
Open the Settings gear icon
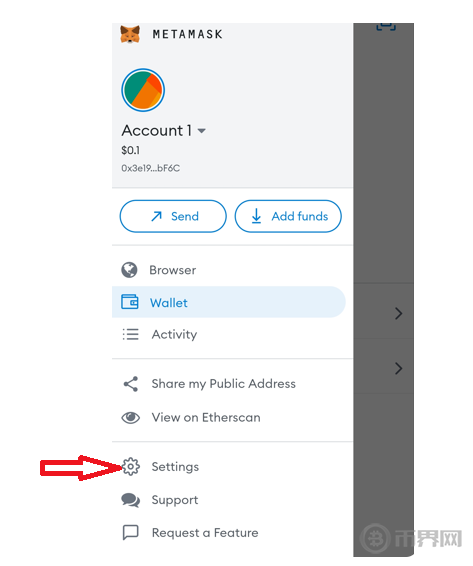[x=130, y=467]
